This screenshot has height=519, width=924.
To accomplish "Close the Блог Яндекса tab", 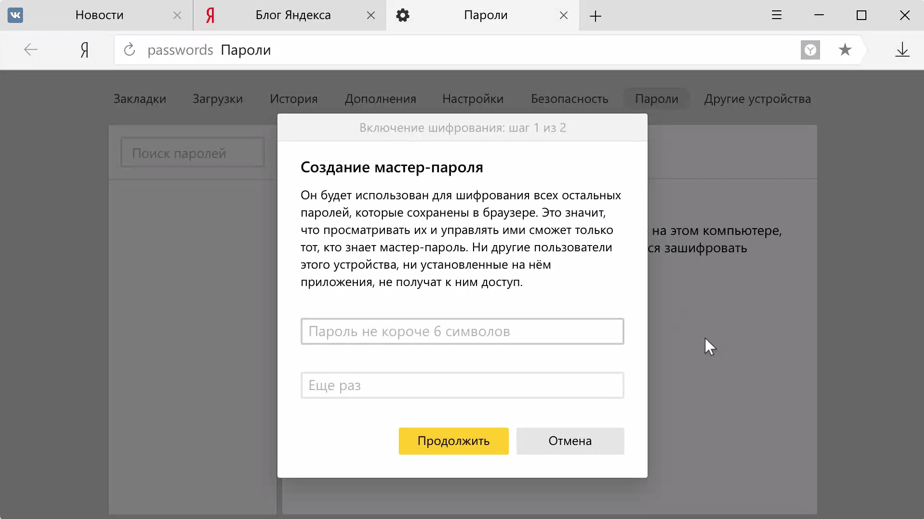I will [x=371, y=16].
